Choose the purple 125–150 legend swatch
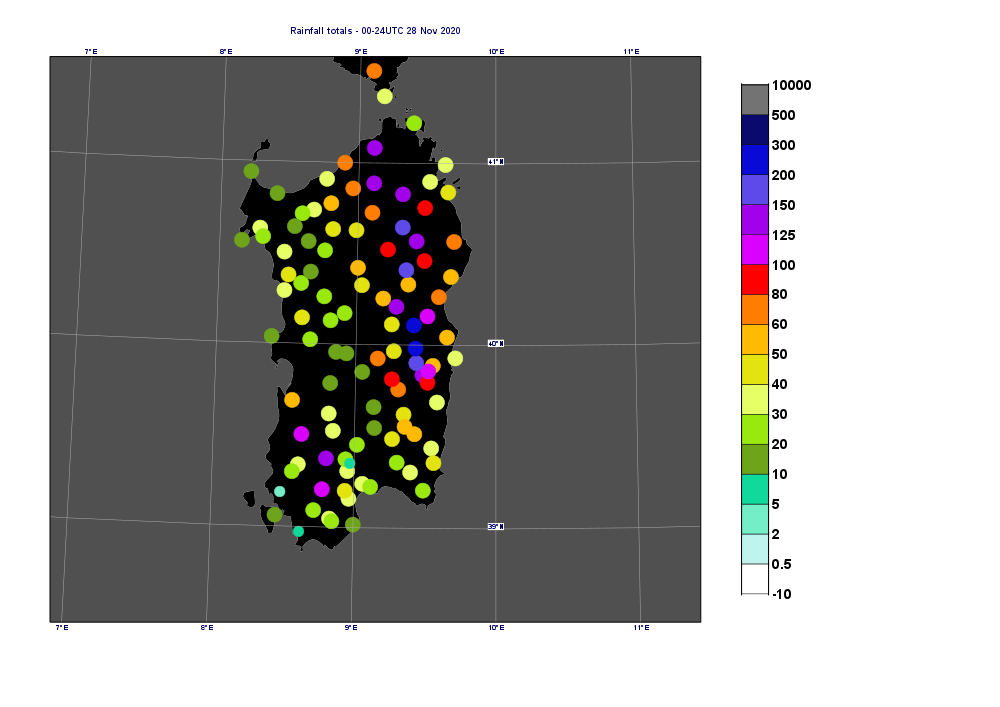Image resolution: width=1000 pixels, height=707 pixels. click(x=754, y=220)
